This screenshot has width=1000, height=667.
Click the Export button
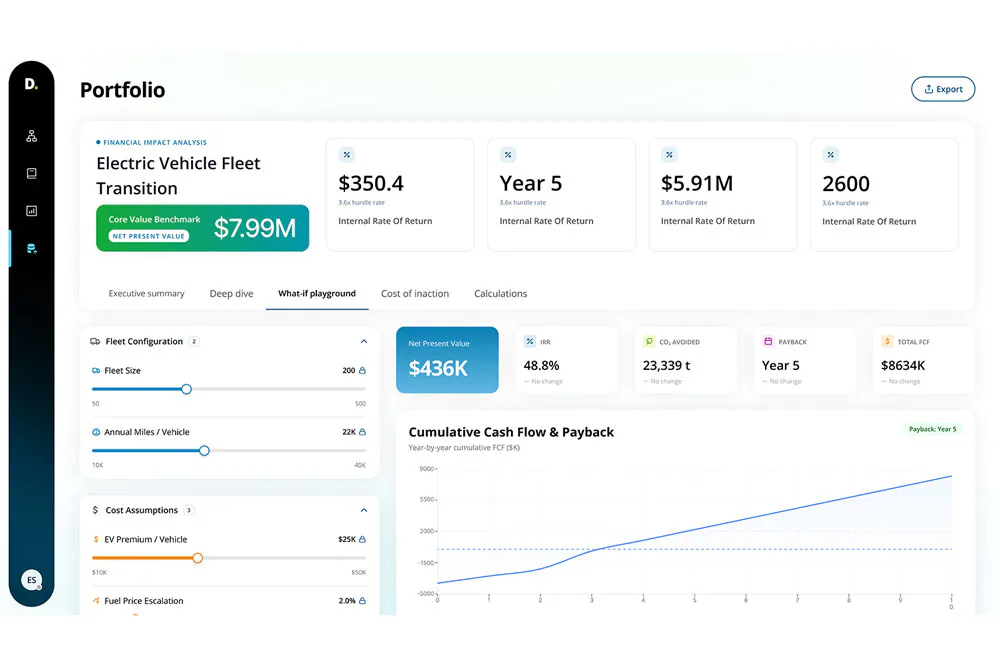[943, 89]
